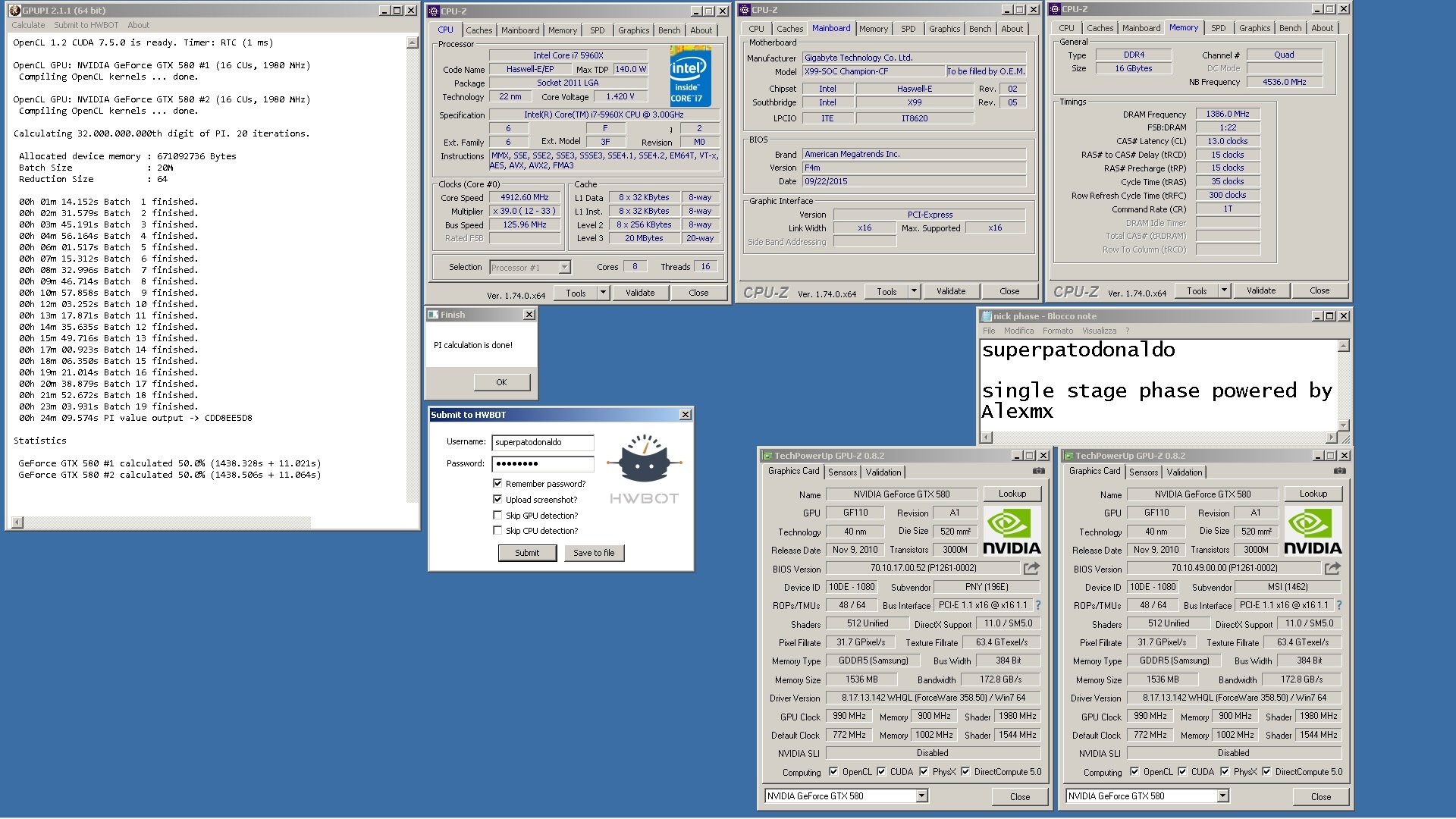Click the Notepad title bar icon

[x=987, y=316]
